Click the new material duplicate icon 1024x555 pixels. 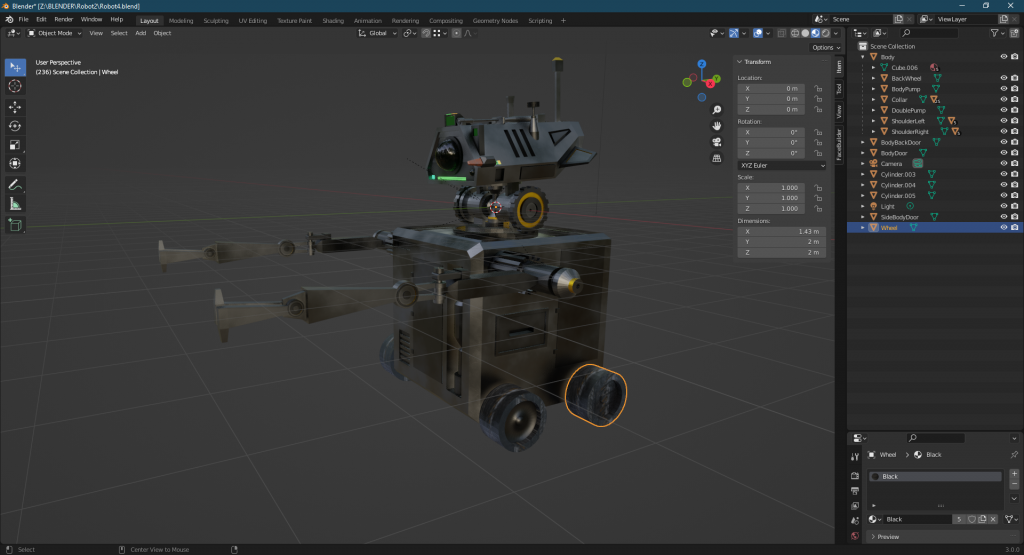coord(982,519)
